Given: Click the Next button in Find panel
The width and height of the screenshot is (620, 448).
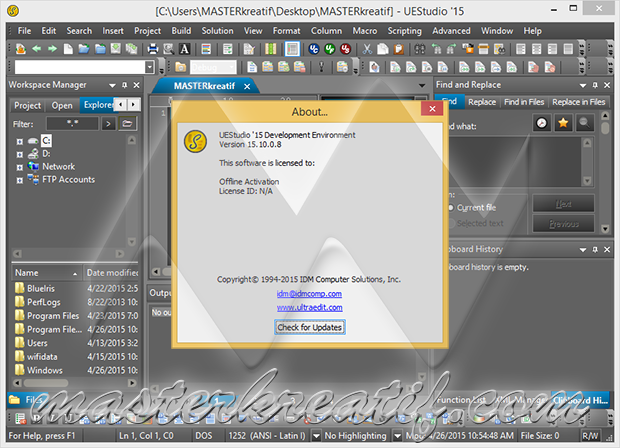Looking at the screenshot, I should [563, 204].
